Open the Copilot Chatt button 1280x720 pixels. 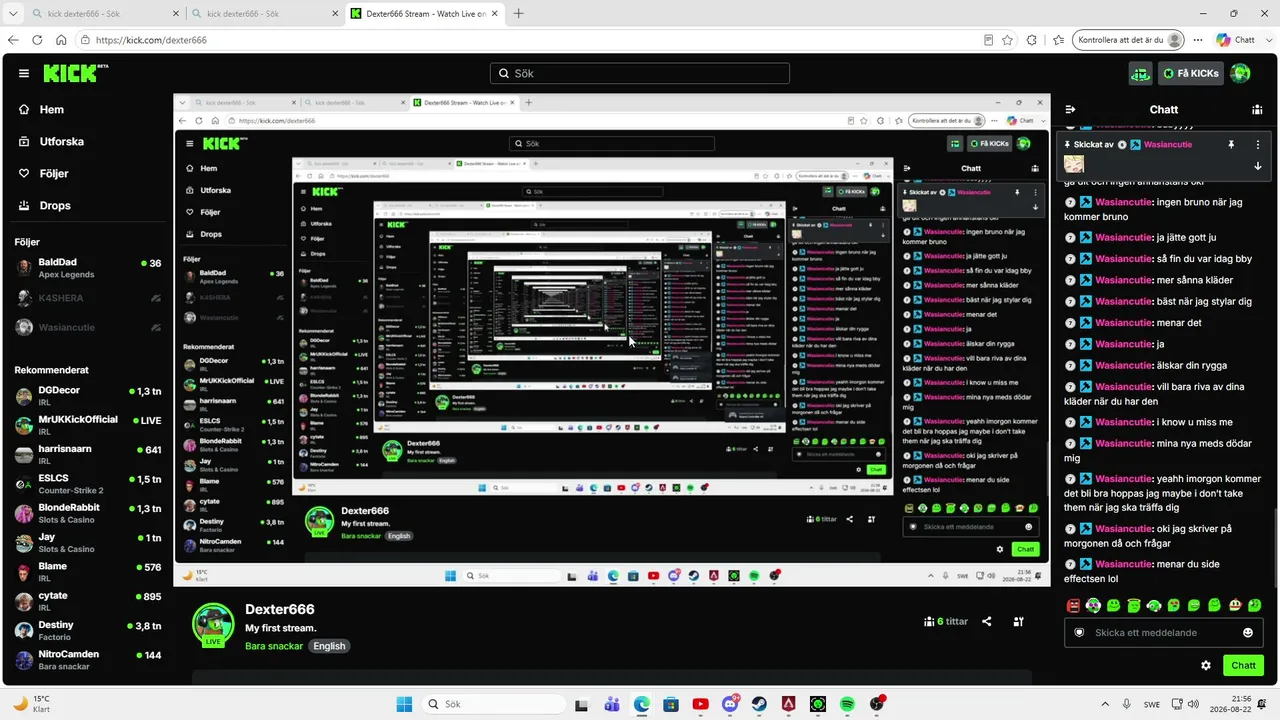pyautogui.click(x=1235, y=40)
